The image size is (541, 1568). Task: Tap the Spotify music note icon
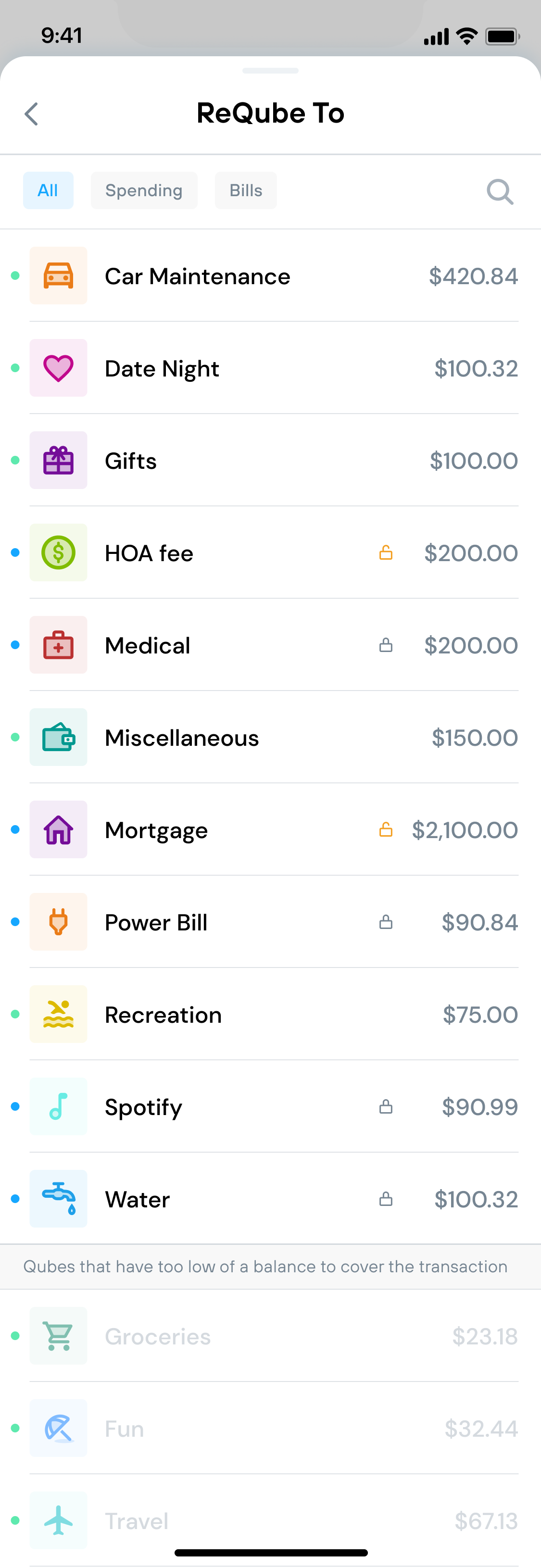pyautogui.click(x=58, y=1106)
